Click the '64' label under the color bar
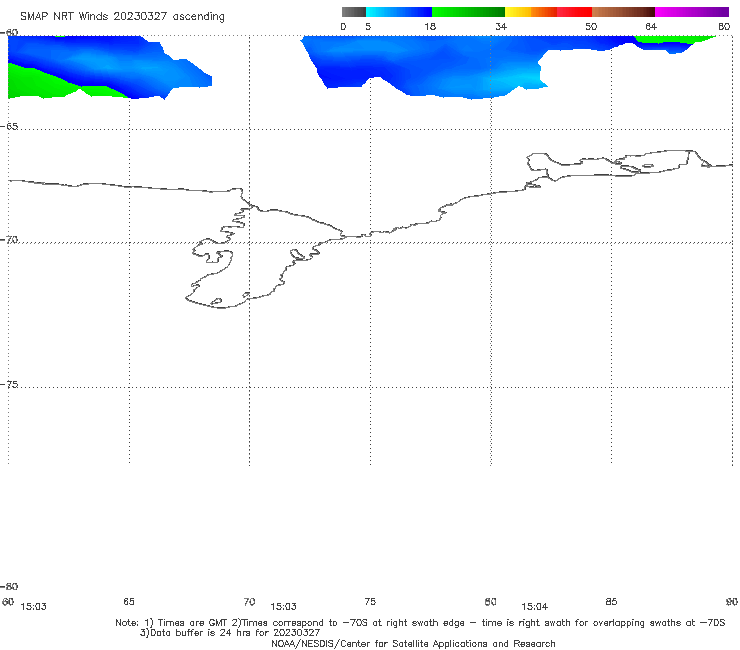This screenshot has width=740, height=650. tap(651, 27)
